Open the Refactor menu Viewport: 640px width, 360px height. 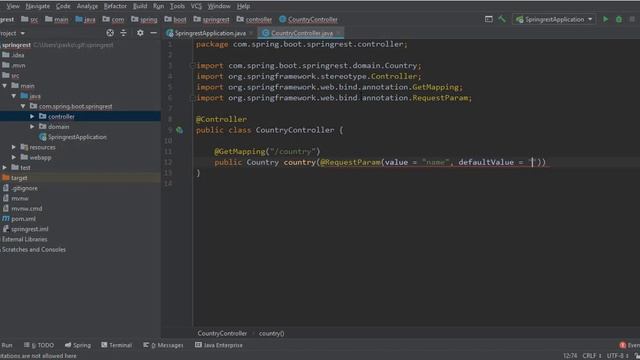point(115,6)
